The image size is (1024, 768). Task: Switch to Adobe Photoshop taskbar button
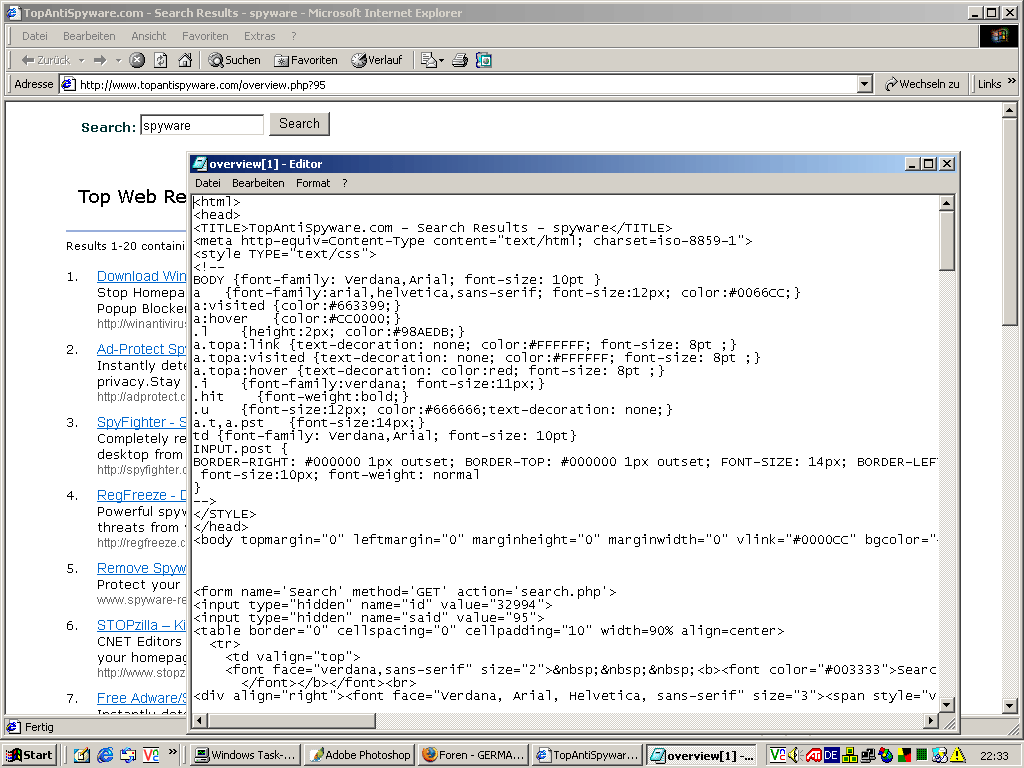pos(359,755)
